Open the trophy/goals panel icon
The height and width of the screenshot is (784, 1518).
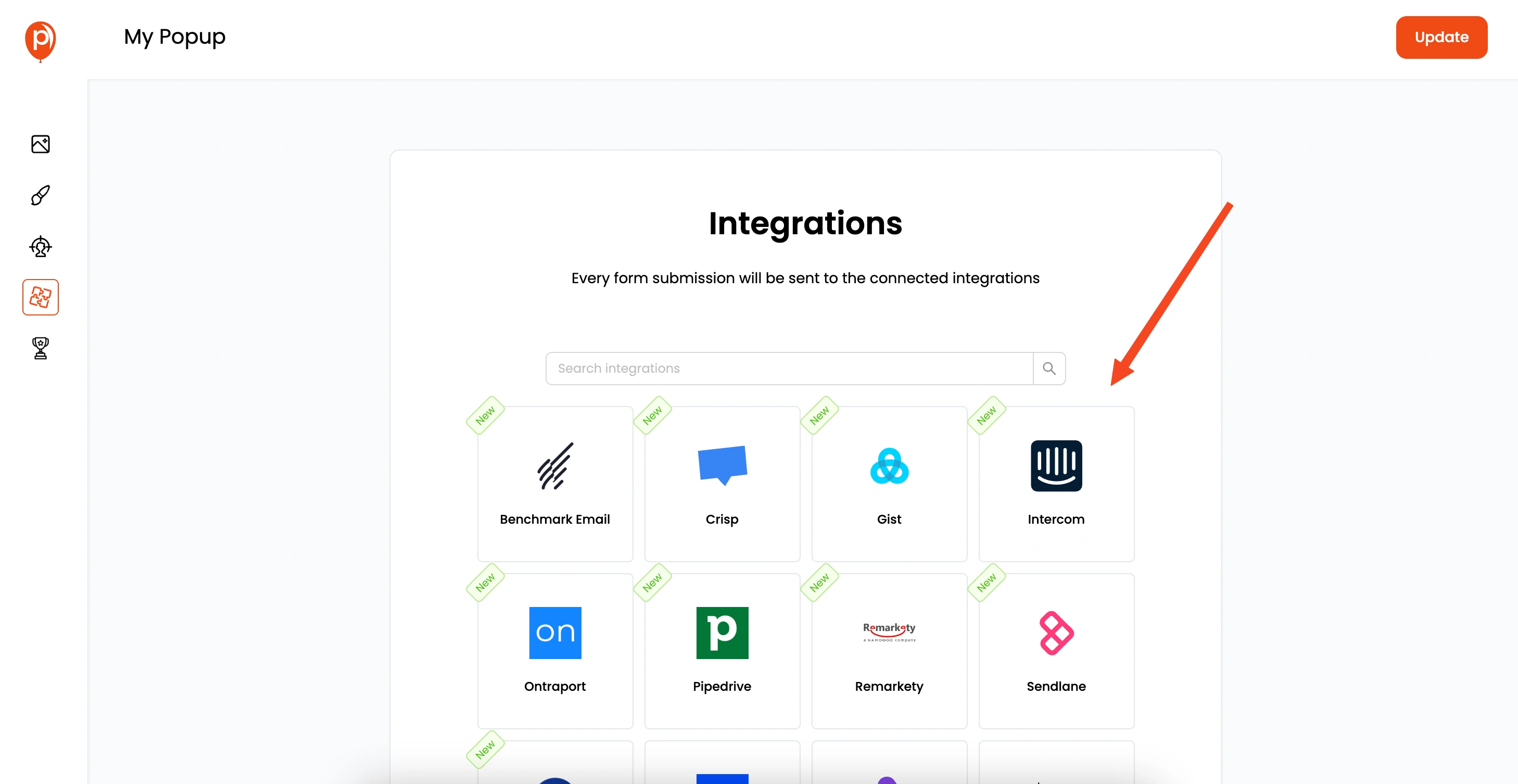pyautogui.click(x=40, y=348)
